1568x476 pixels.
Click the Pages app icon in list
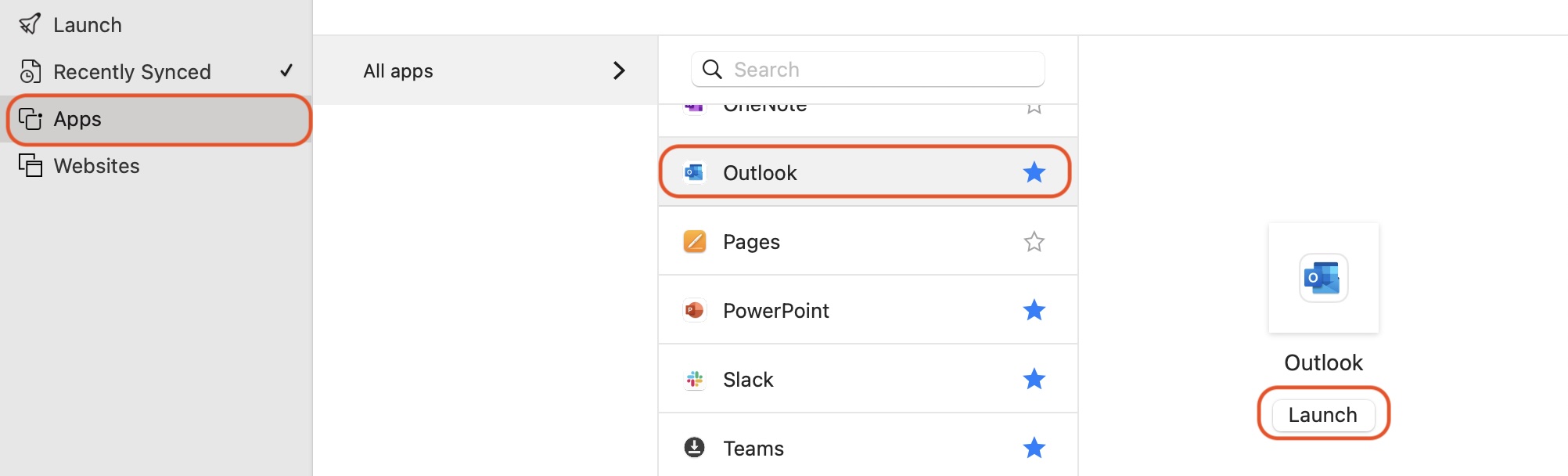coord(694,241)
